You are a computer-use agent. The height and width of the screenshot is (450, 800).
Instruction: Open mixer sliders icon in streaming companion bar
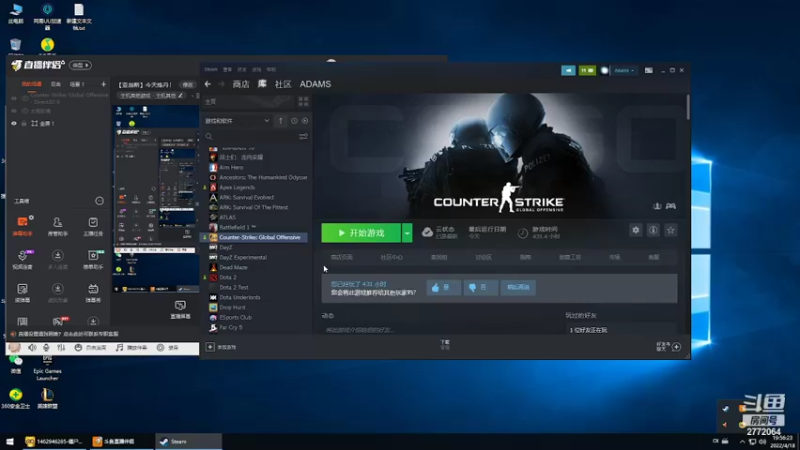(x=61, y=347)
